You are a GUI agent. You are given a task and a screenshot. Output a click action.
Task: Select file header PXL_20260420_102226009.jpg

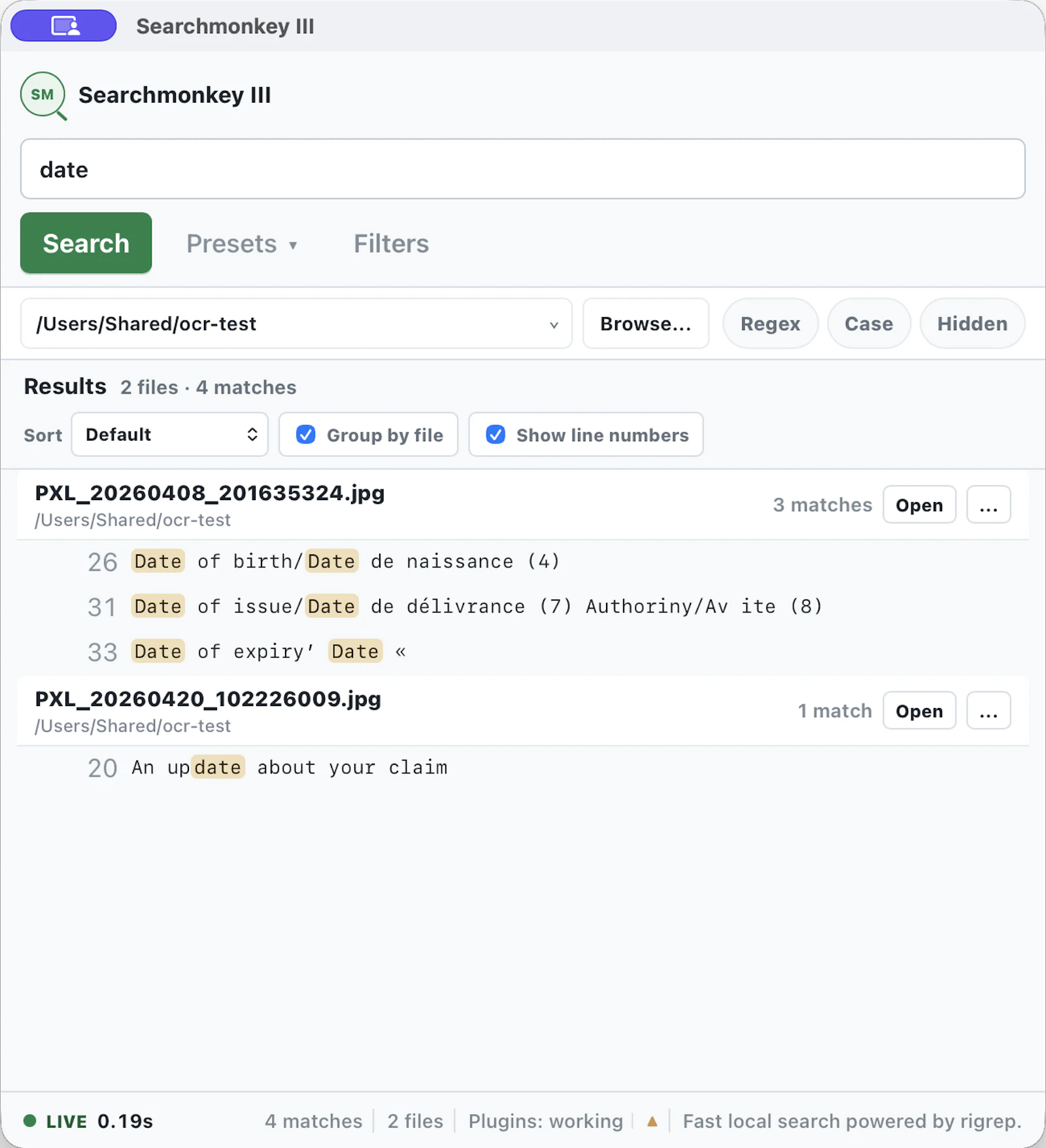point(522,711)
